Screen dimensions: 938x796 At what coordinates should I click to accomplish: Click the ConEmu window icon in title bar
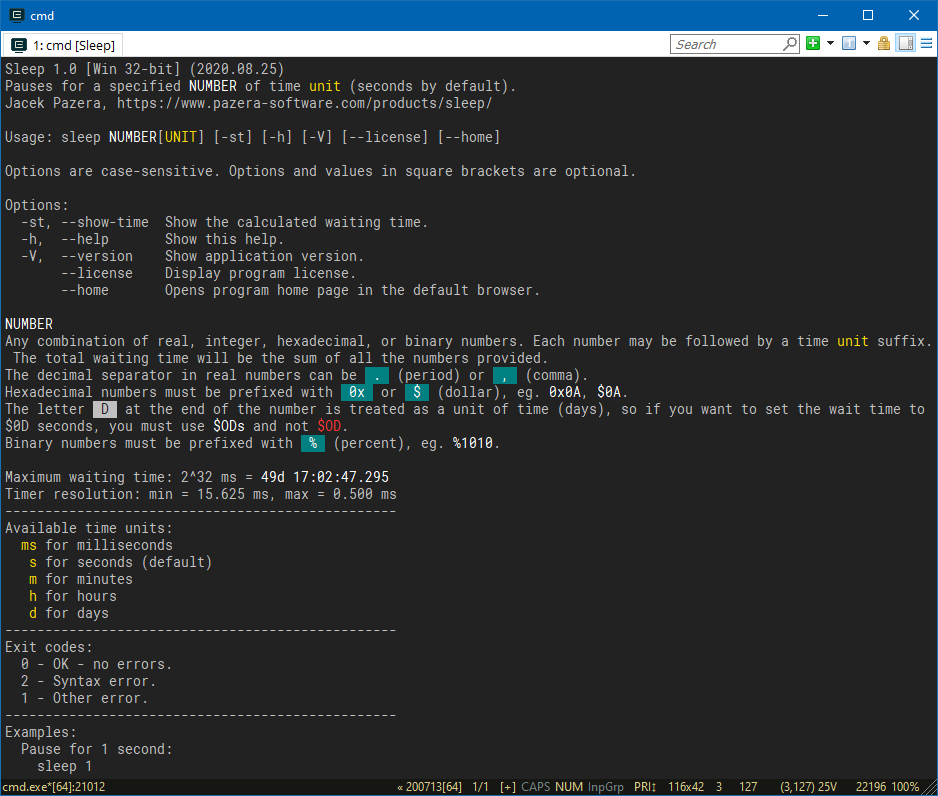pos(17,15)
